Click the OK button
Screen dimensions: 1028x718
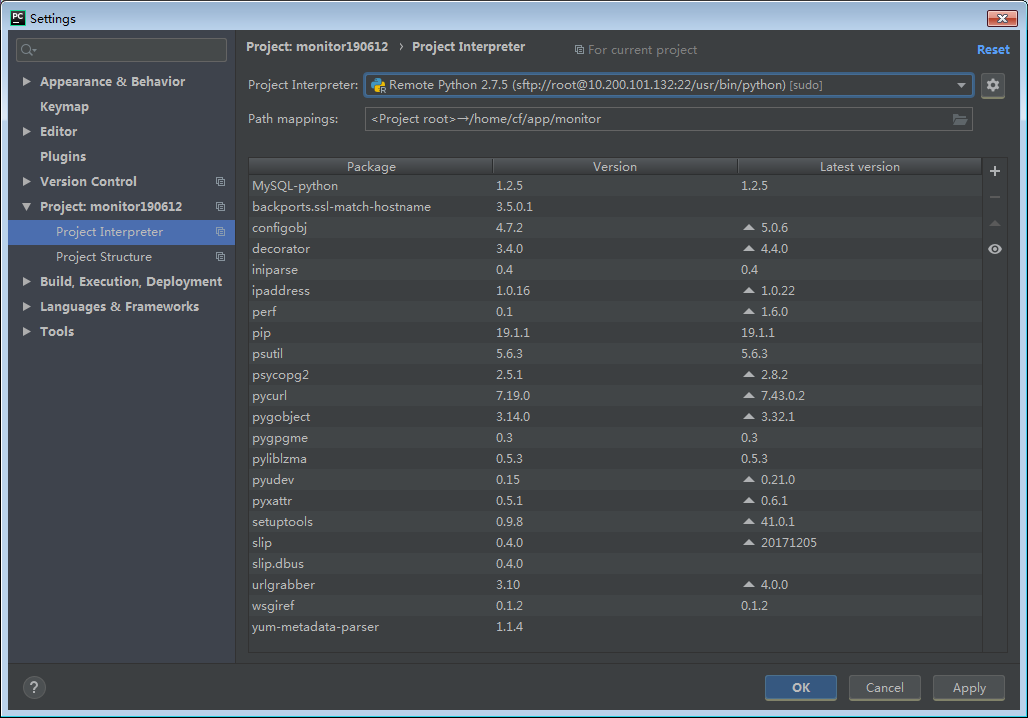coord(801,688)
